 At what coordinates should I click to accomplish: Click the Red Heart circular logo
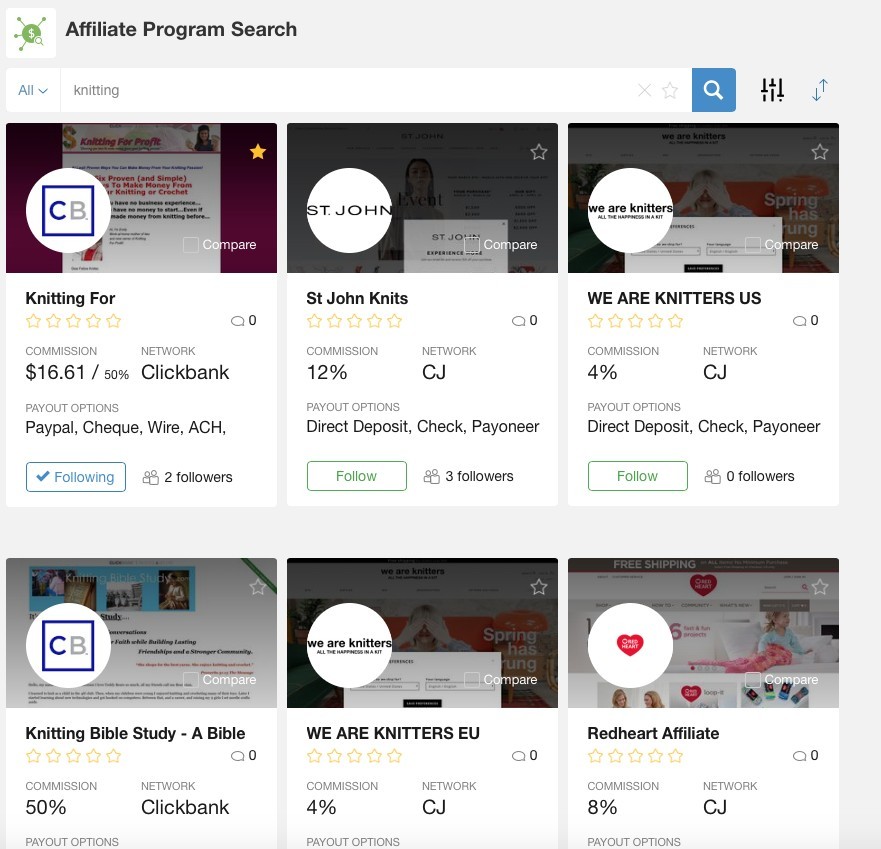[630, 645]
